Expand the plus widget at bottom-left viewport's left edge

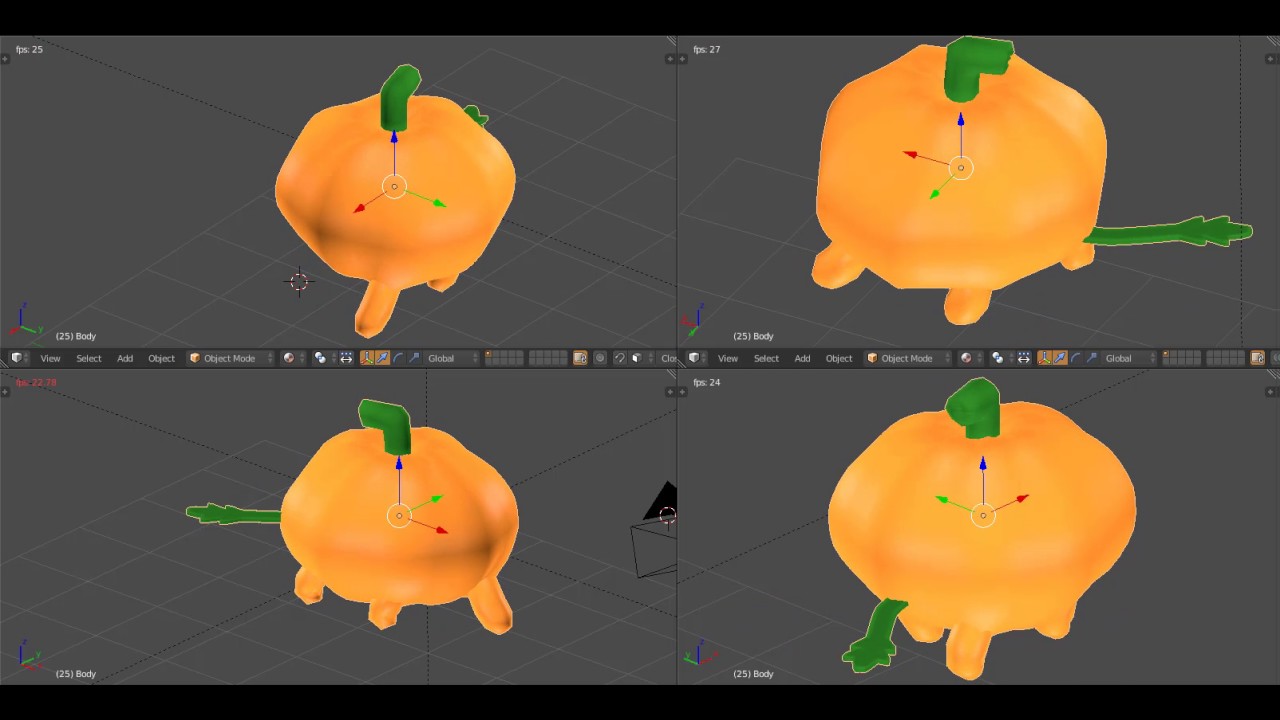[x=5, y=392]
